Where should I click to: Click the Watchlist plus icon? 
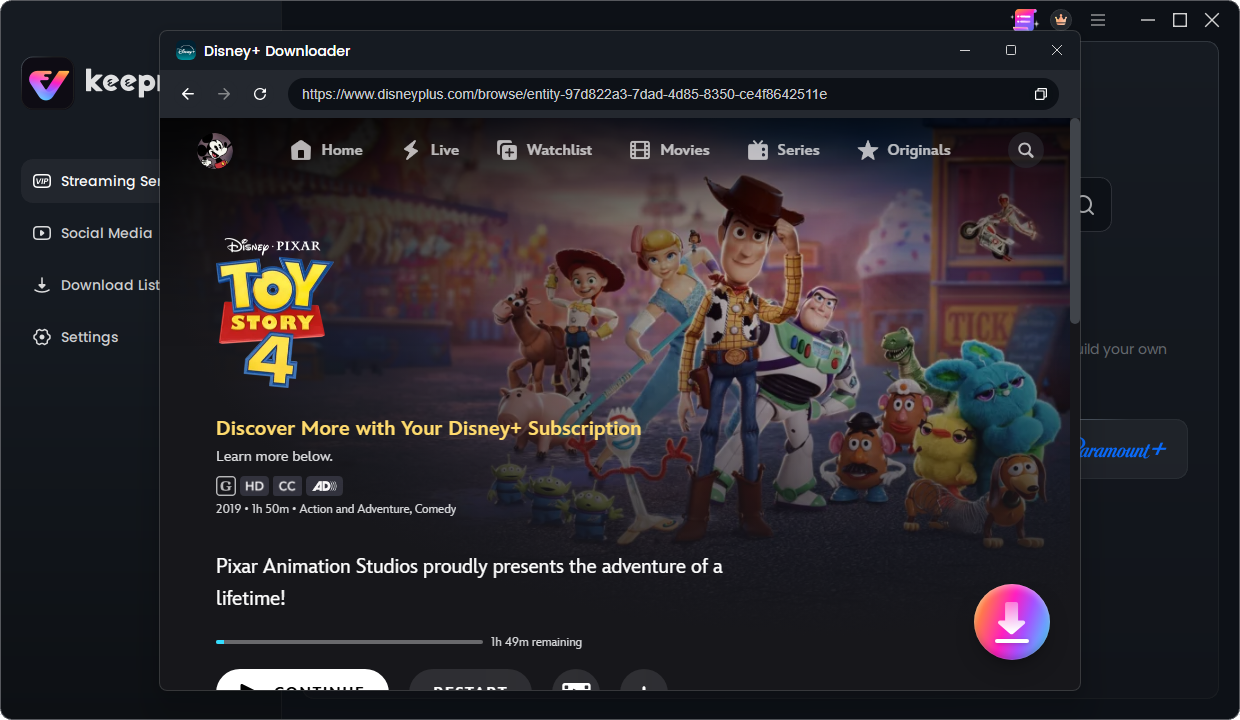[507, 150]
